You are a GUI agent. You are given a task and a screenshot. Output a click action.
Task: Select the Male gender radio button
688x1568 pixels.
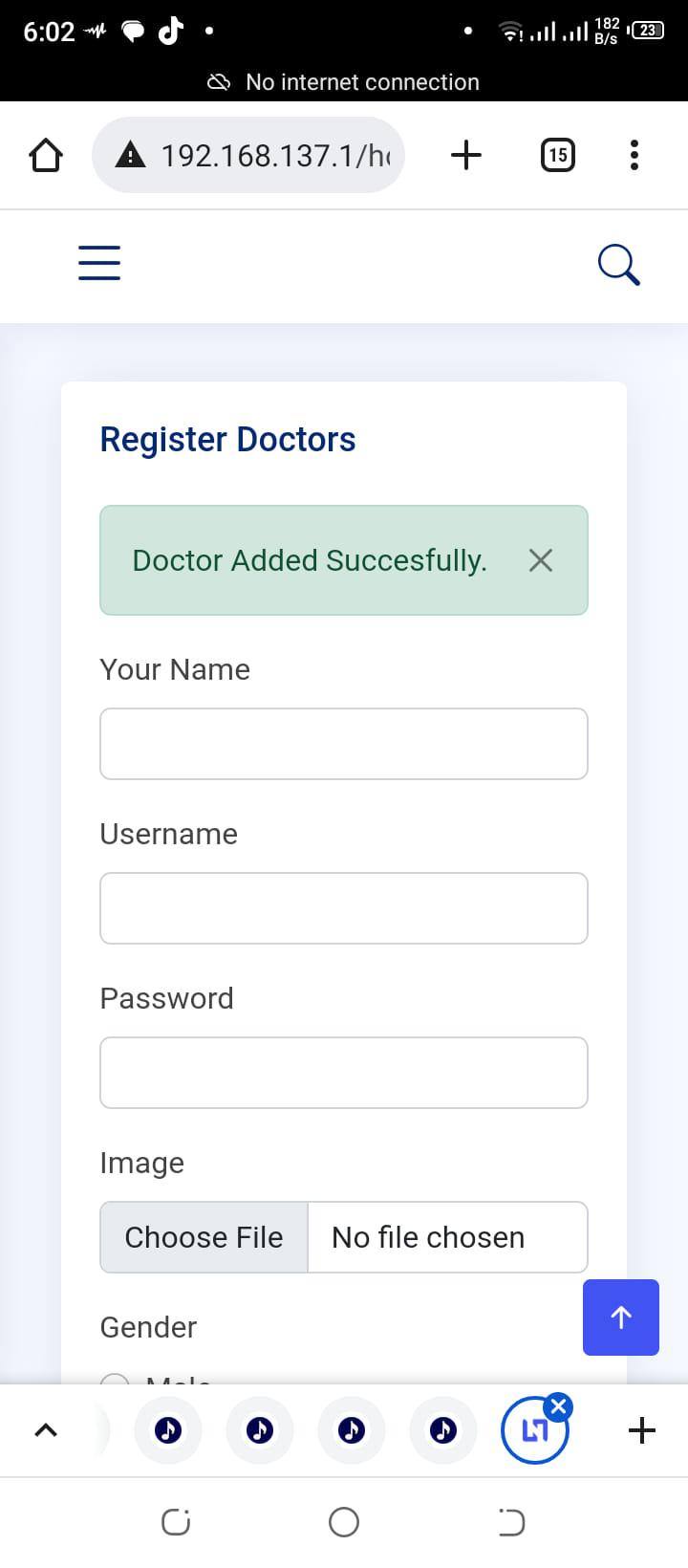116,1380
